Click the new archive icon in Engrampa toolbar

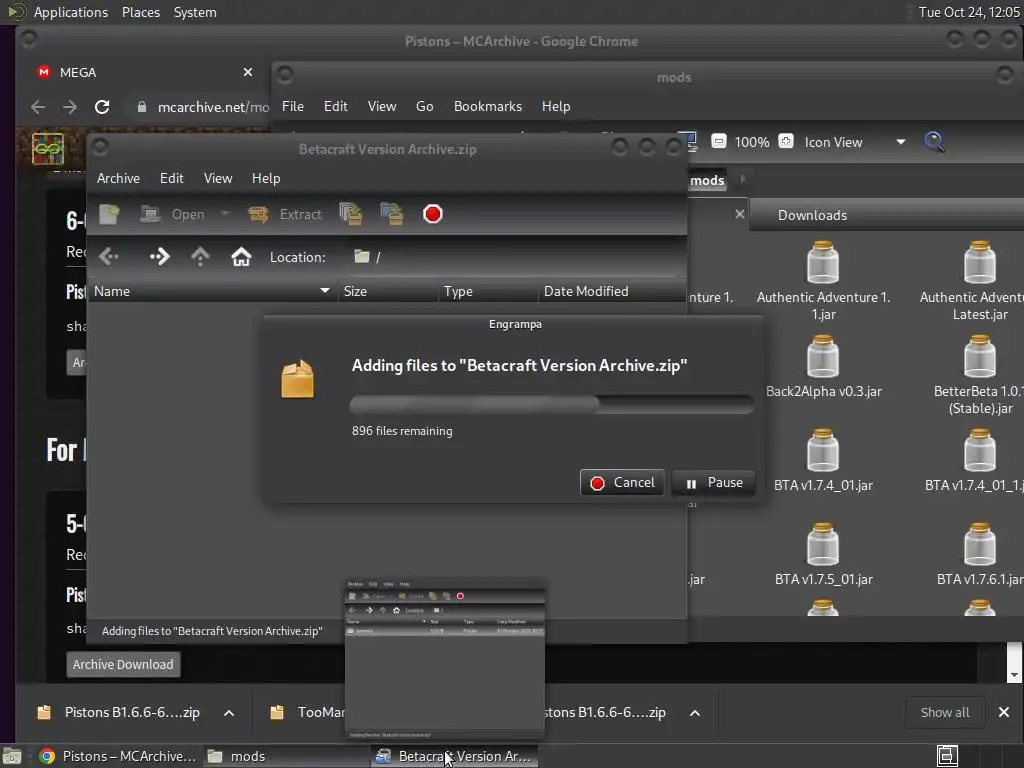[x=109, y=214]
